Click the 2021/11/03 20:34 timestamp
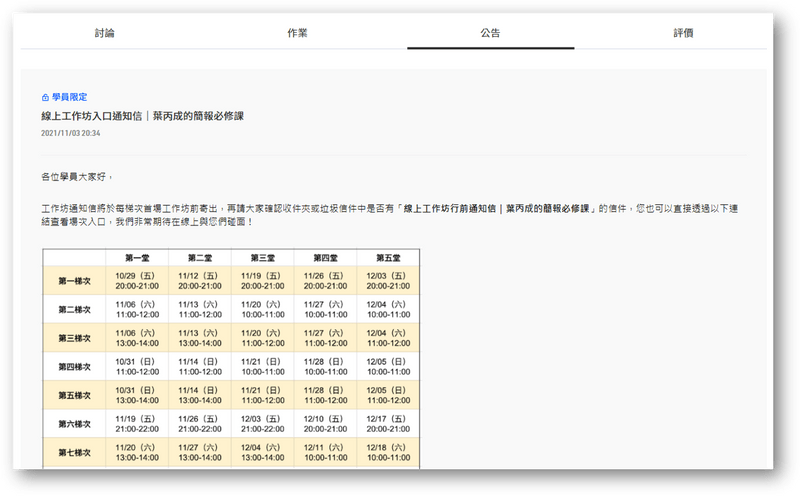Image resolution: width=800 pixels, height=496 pixels. [x=71, y=133]
